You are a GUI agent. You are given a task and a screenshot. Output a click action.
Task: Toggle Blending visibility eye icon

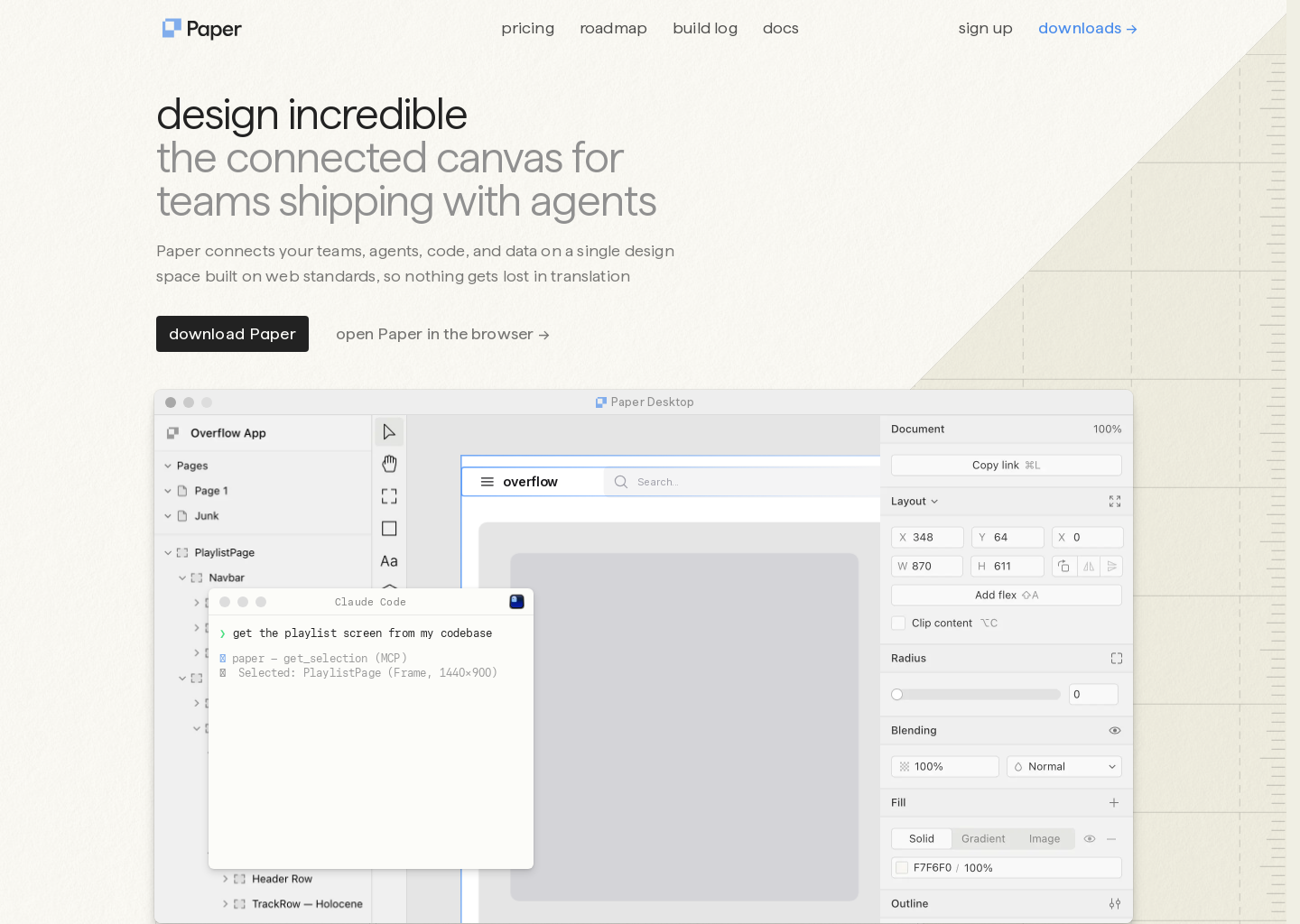tap(1115, 731)
